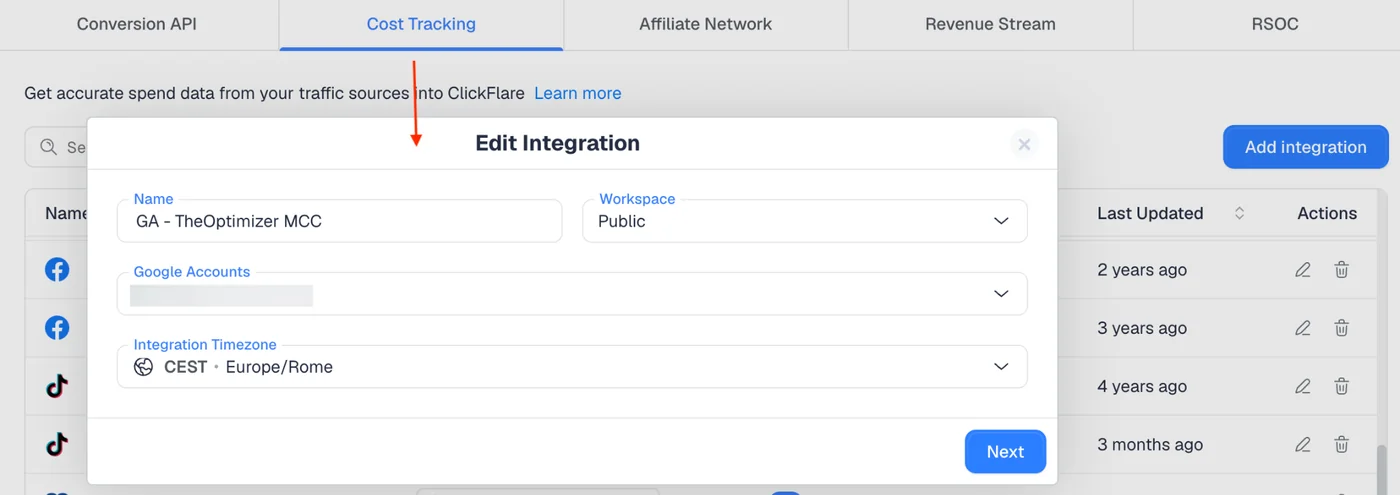Open the Integration Timezone dropdown

point(572,366)
